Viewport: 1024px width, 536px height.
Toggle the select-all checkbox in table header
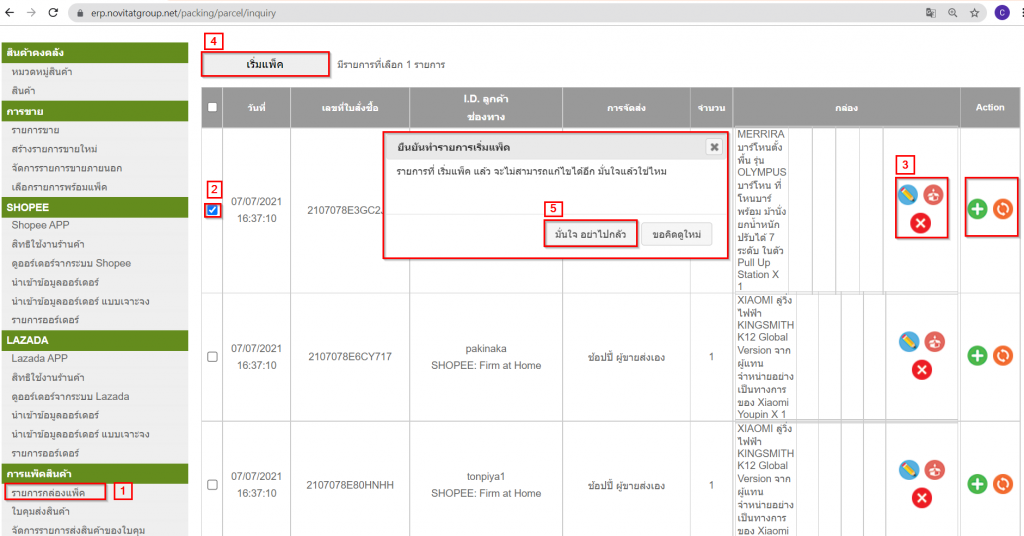[x=212, y=107]
